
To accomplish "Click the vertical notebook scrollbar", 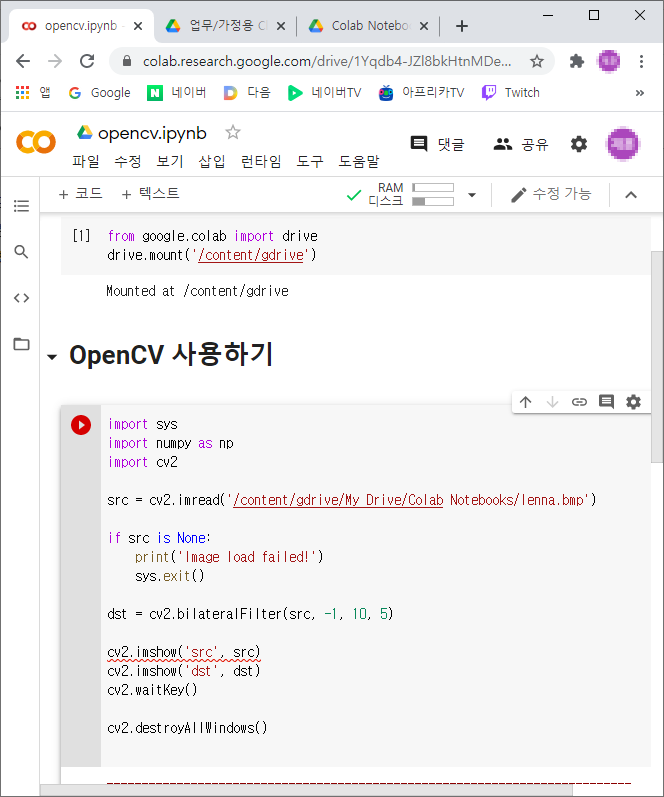I will (656, 356).
